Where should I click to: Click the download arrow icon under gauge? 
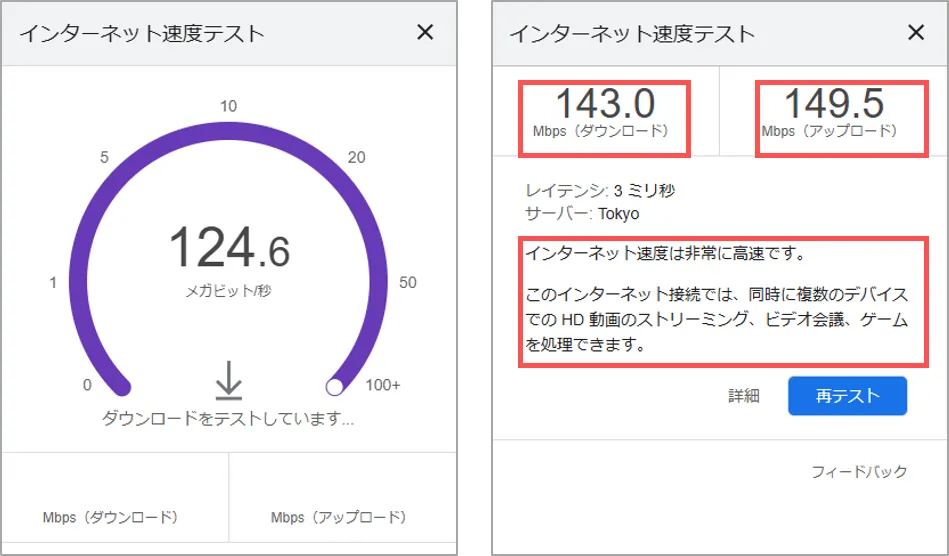tap(229, 380)
